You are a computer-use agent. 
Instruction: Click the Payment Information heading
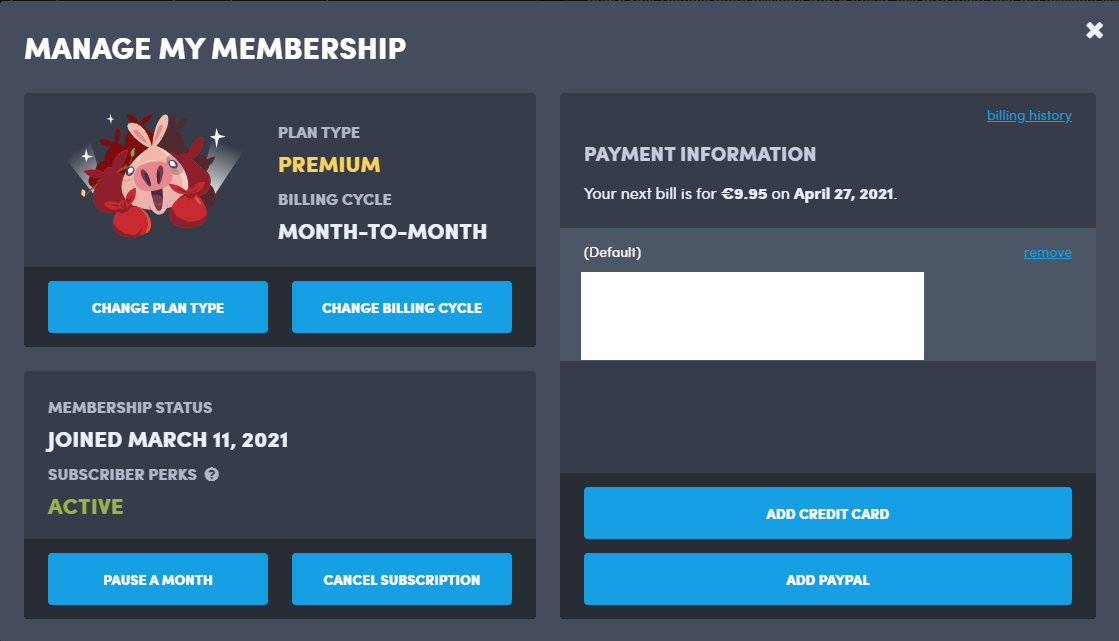point(699,154)
